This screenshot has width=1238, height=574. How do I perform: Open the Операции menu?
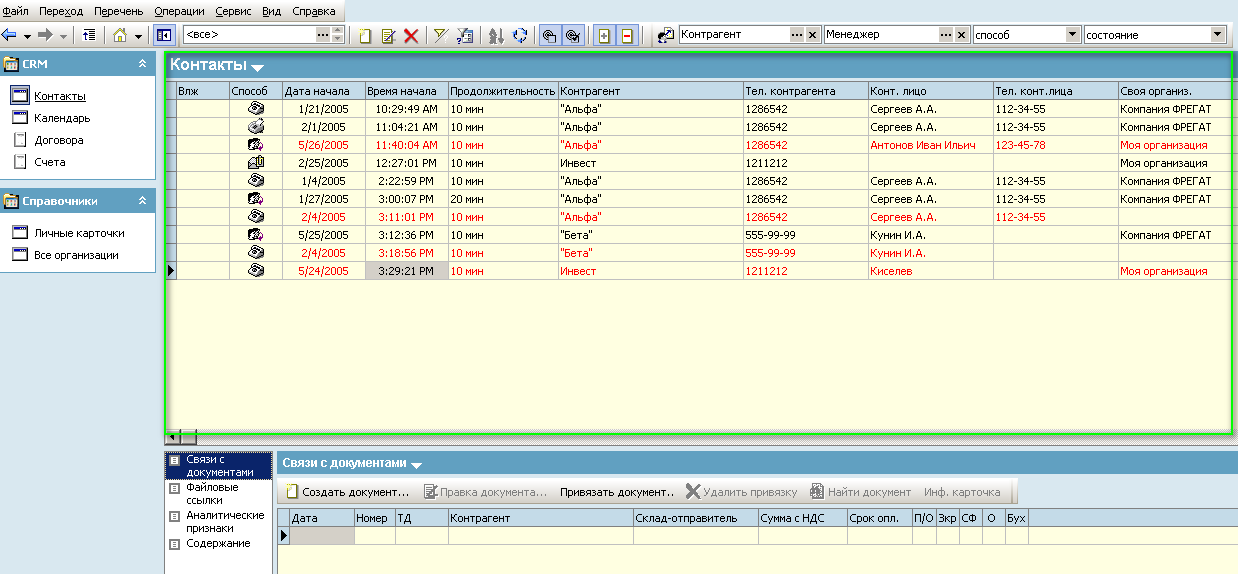180,11
